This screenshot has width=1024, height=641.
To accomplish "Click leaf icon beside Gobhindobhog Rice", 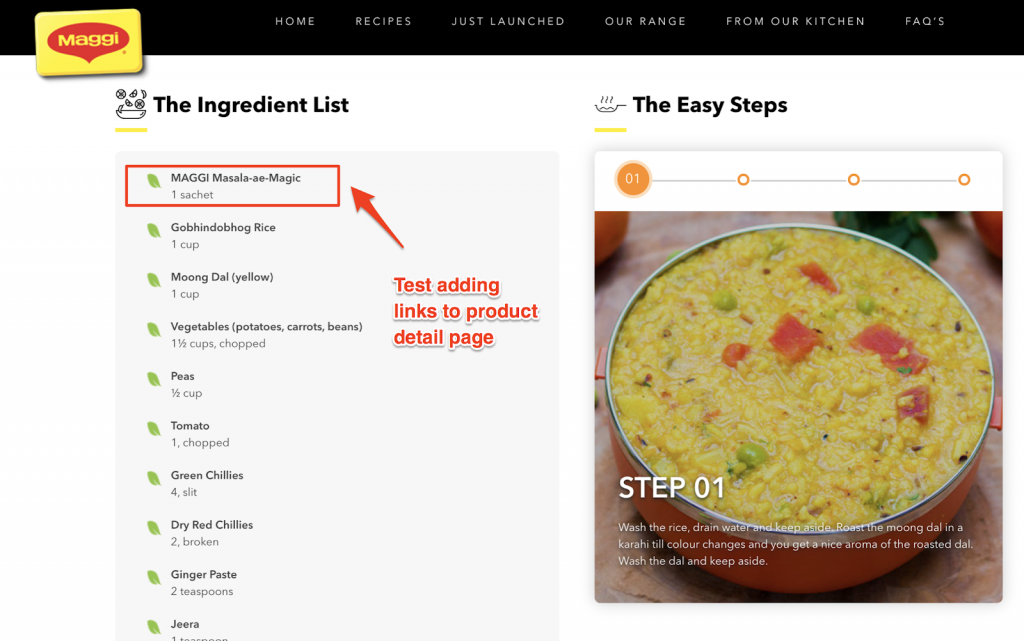I will pos(154,231).
